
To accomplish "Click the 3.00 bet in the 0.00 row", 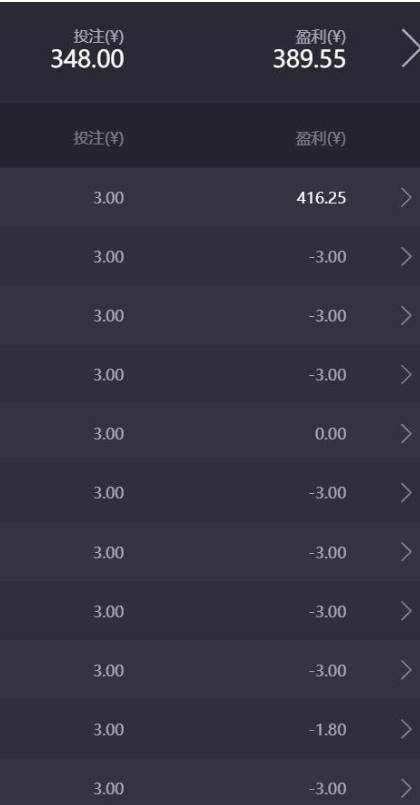I will pos(108,434).
